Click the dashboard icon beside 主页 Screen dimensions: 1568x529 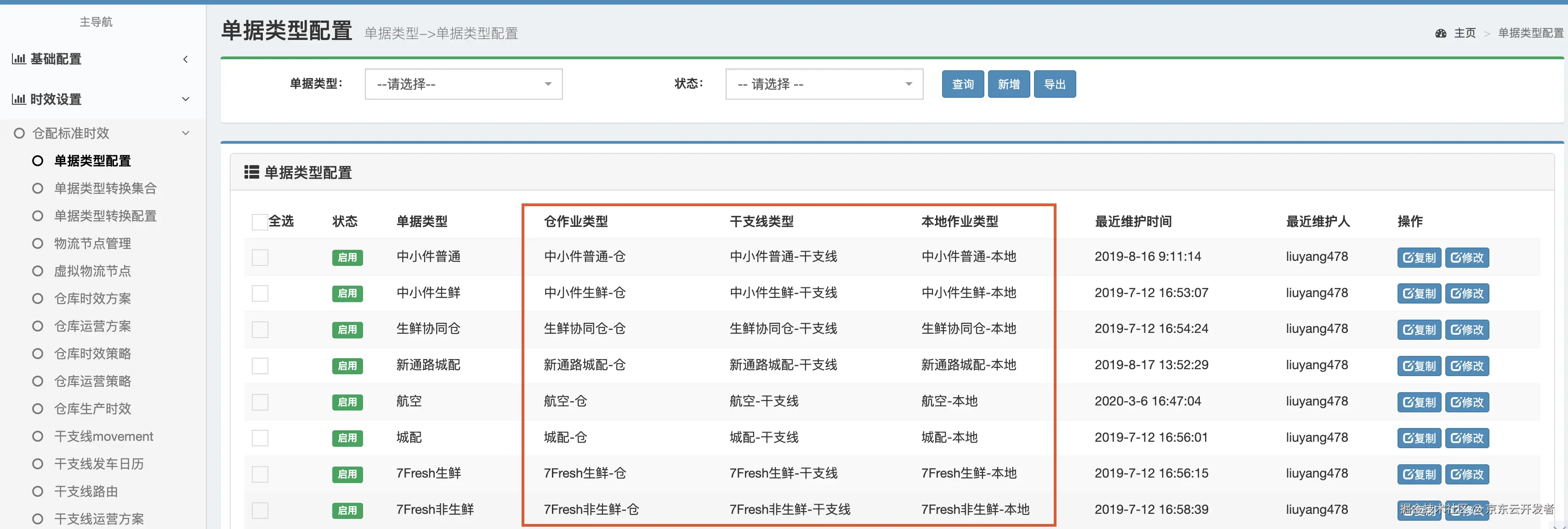click(1440, 34)
